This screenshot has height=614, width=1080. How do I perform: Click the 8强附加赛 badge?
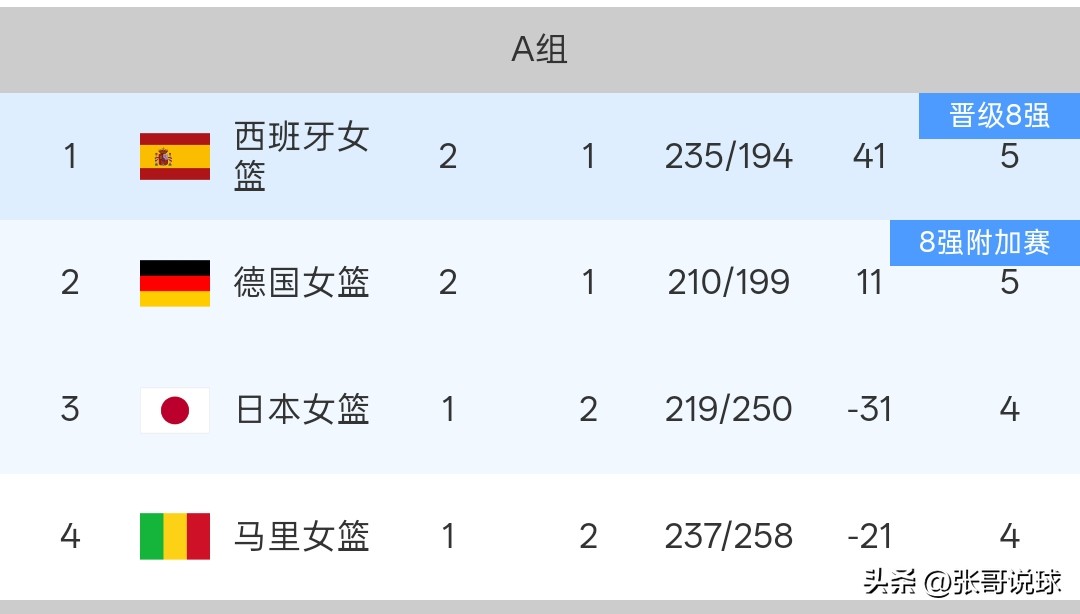985,243
